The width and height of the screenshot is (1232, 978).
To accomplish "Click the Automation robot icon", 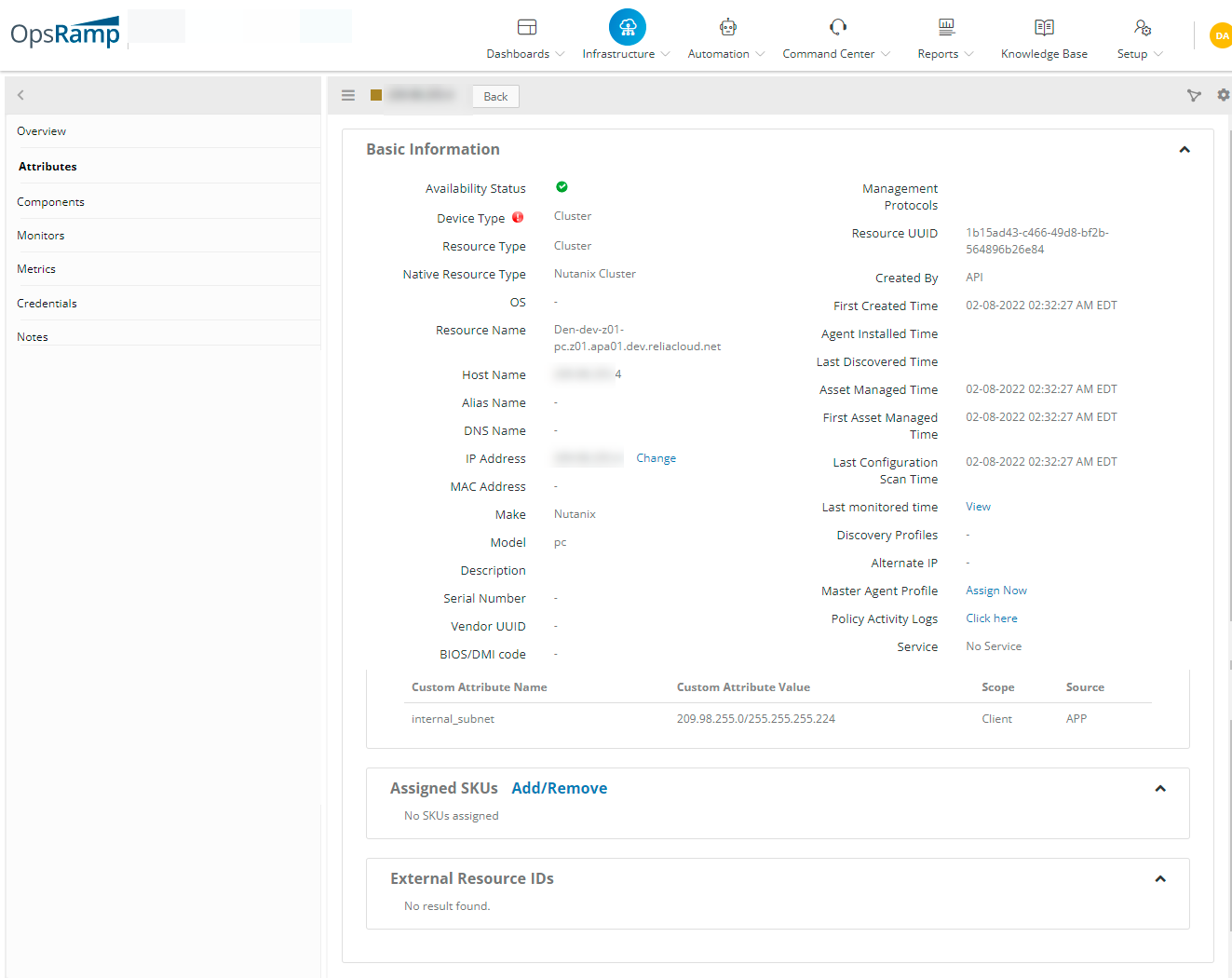I will click(x=728, y=27).
